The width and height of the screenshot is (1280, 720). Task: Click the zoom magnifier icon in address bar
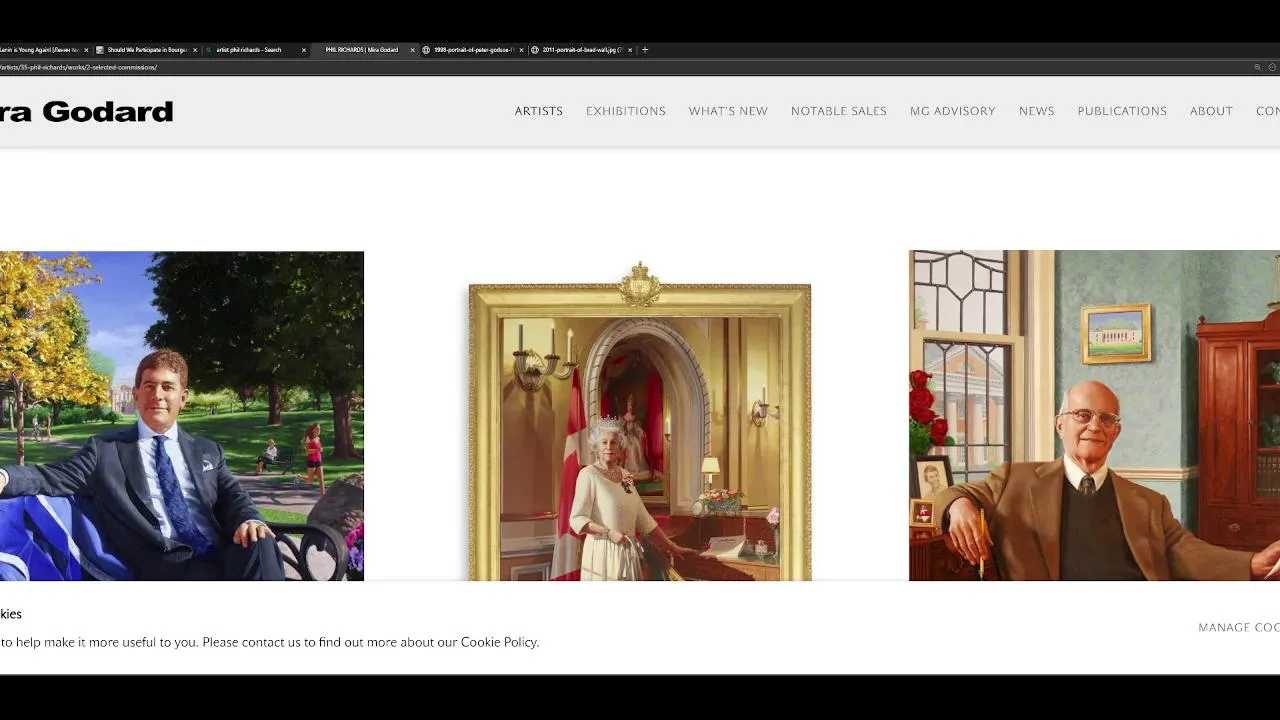1257,67
